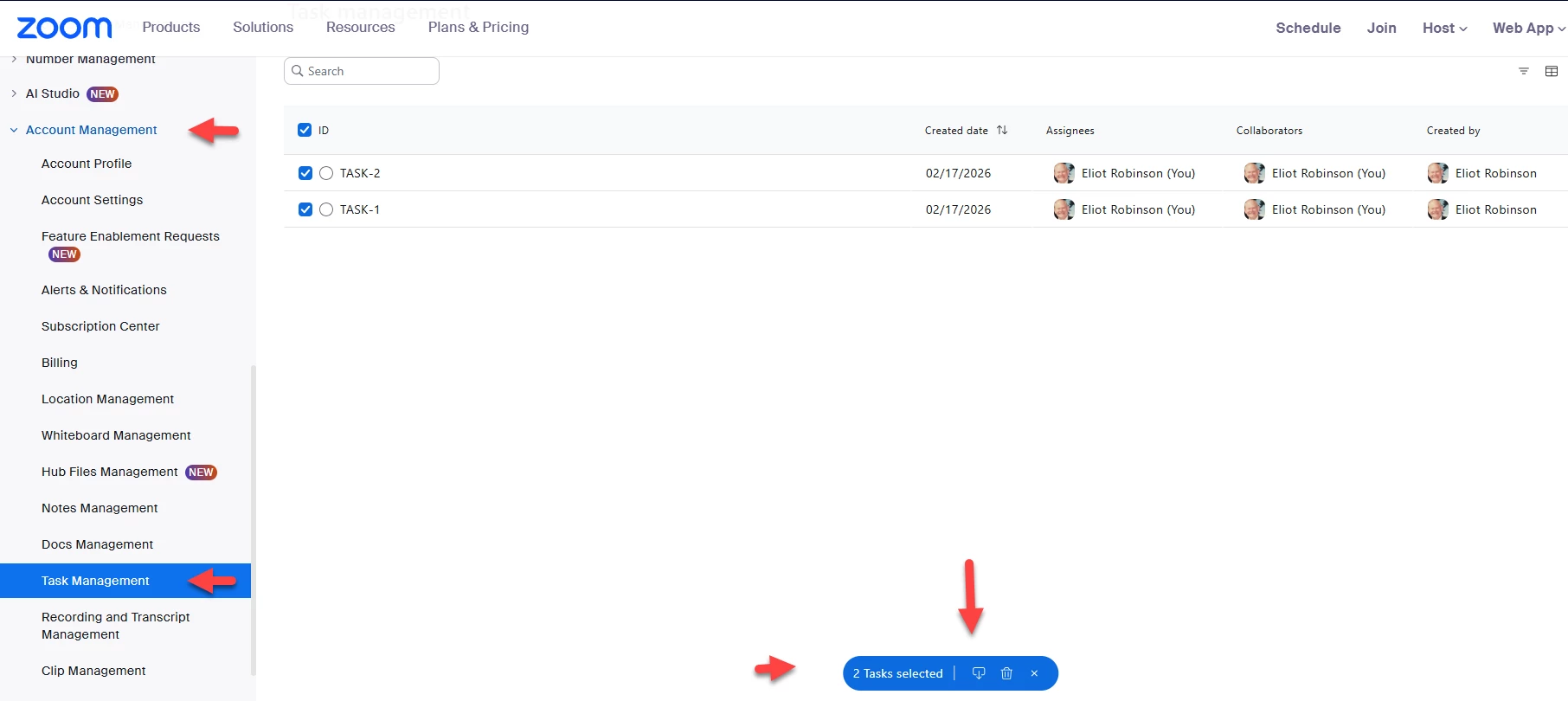The height and width of the screenshot is (701, 1568).
Task: Click the TASK-1 ID text
Action: pos(360,209)
